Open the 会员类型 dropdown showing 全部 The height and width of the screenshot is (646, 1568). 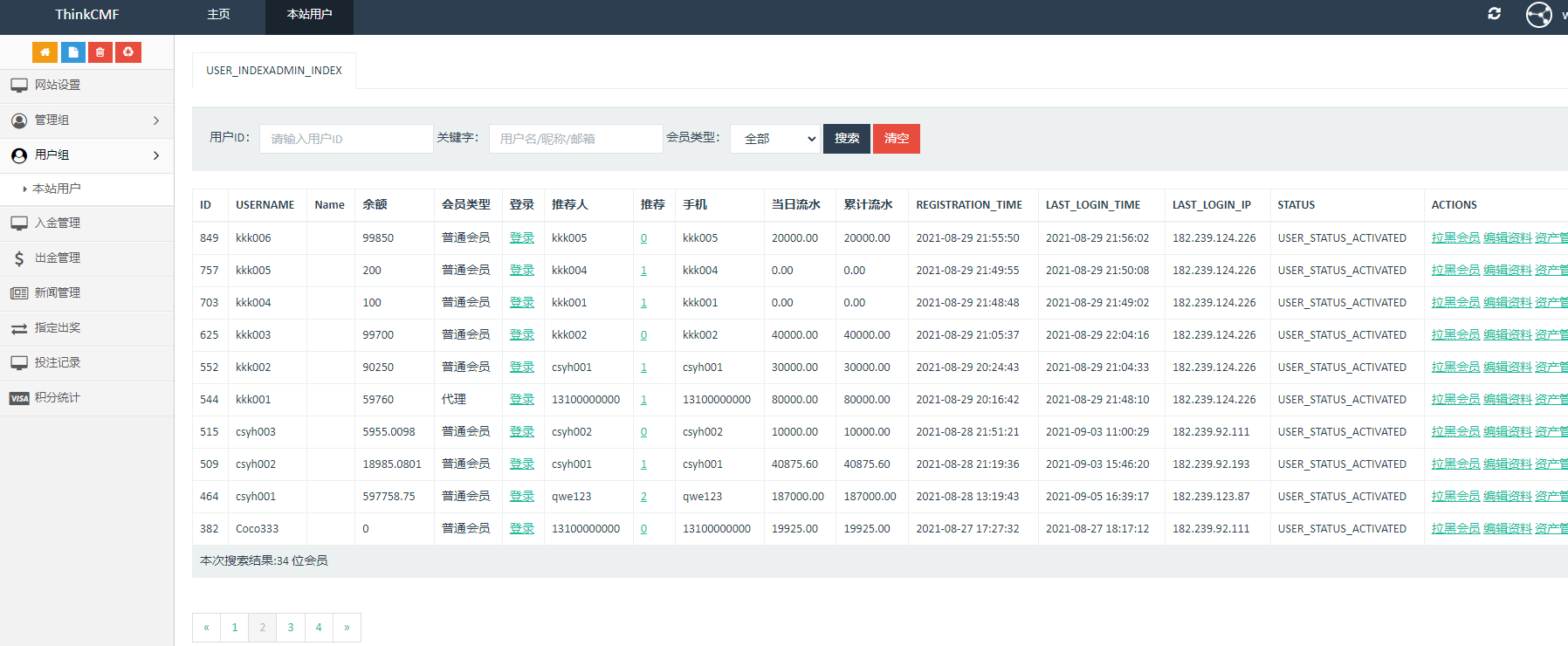click(776, 139)
